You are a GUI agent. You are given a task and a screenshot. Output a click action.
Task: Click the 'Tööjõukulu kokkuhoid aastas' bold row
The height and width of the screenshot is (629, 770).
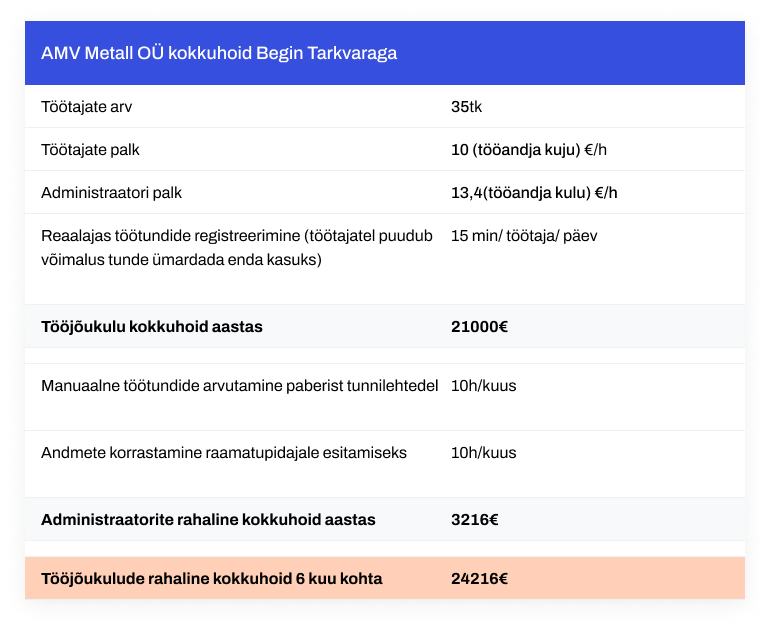pyautogui.click(x=385, y=327)
